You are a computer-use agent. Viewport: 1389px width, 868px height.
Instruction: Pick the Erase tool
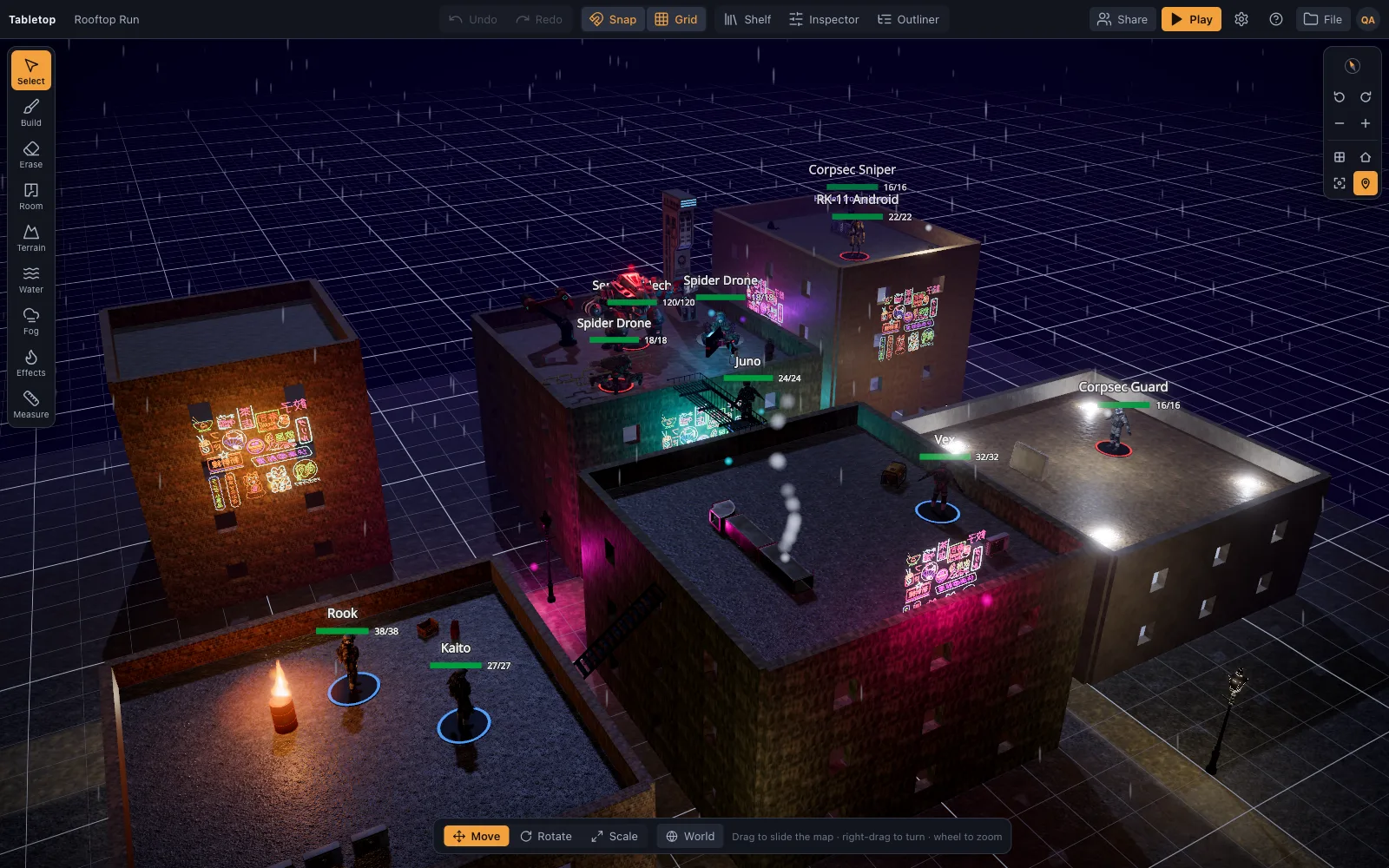31,154
